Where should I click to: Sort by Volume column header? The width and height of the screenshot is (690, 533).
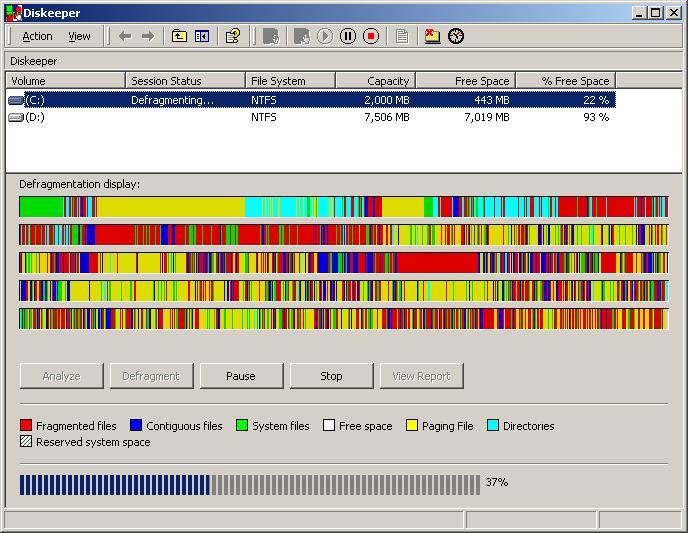66,80
